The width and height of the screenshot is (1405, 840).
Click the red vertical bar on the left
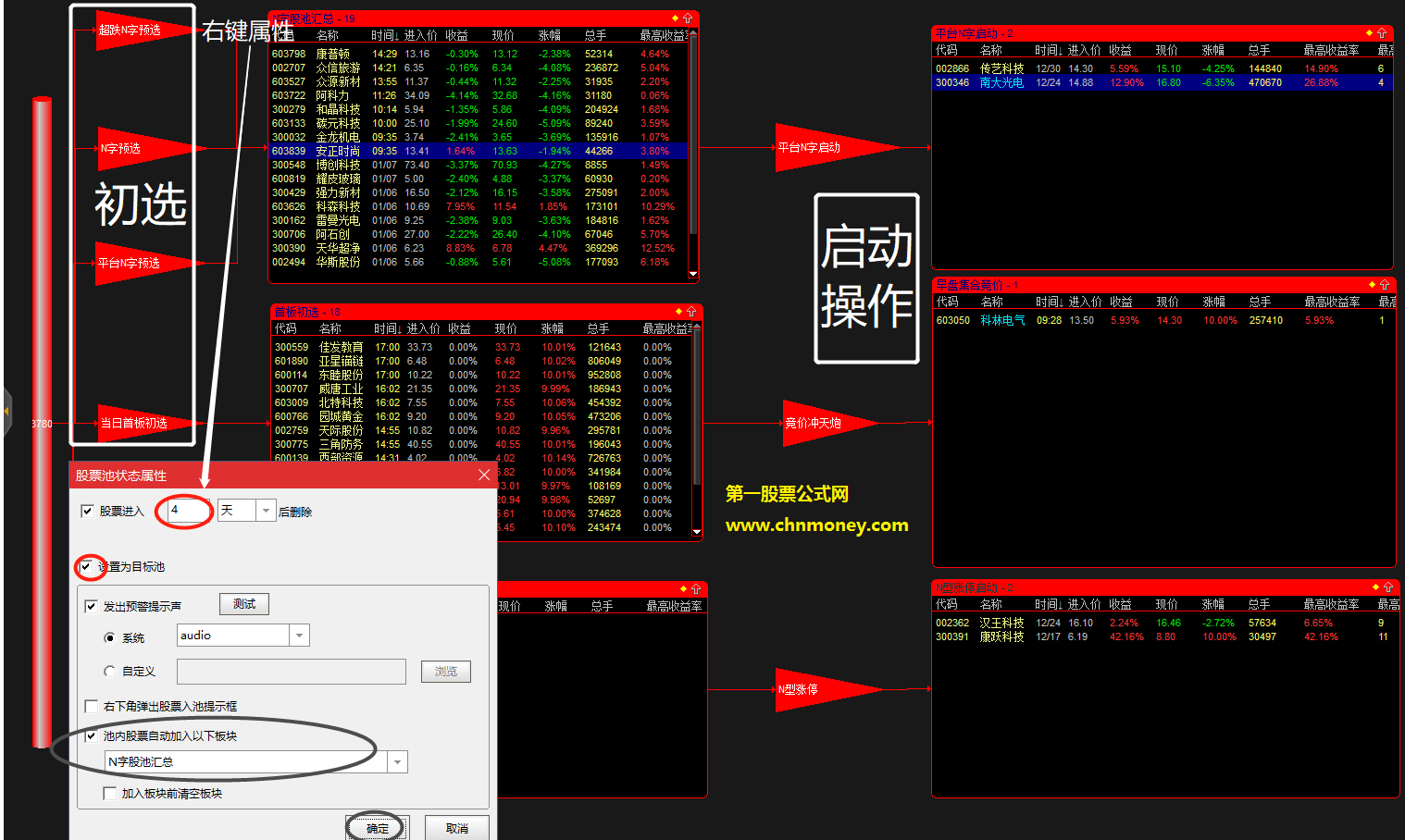tap(42, 421)
